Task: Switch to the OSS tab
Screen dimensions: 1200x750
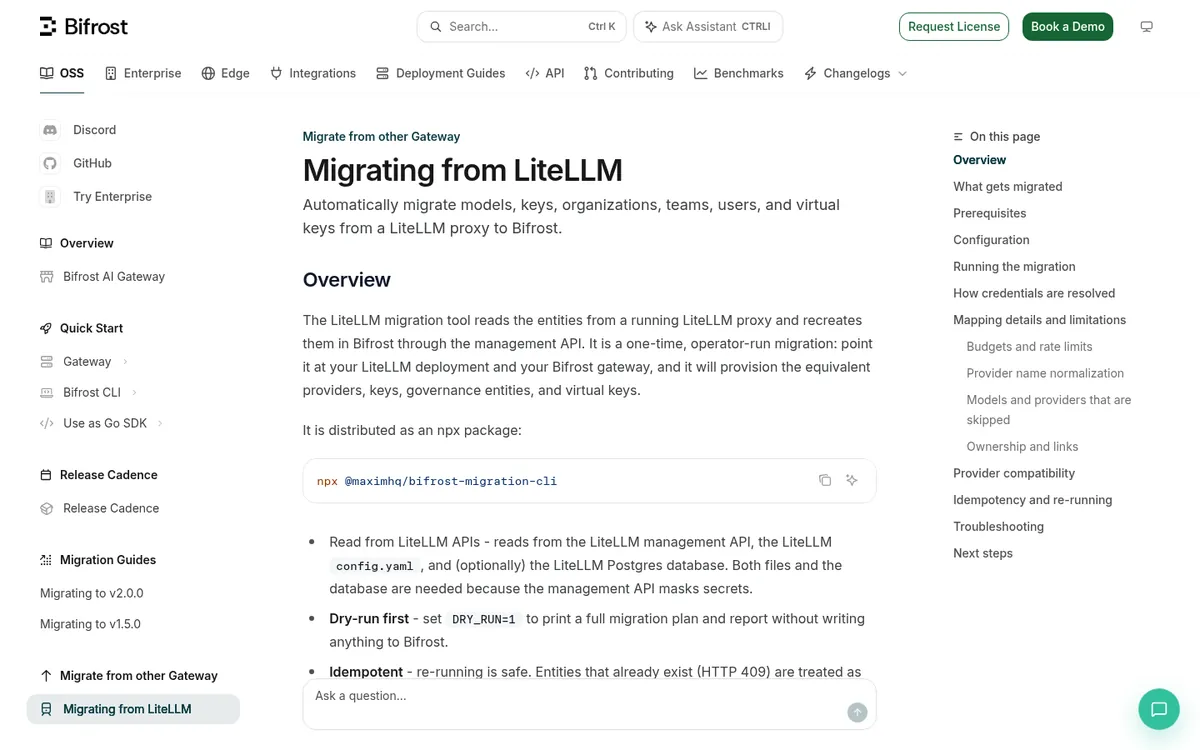Action: [62, 74]
